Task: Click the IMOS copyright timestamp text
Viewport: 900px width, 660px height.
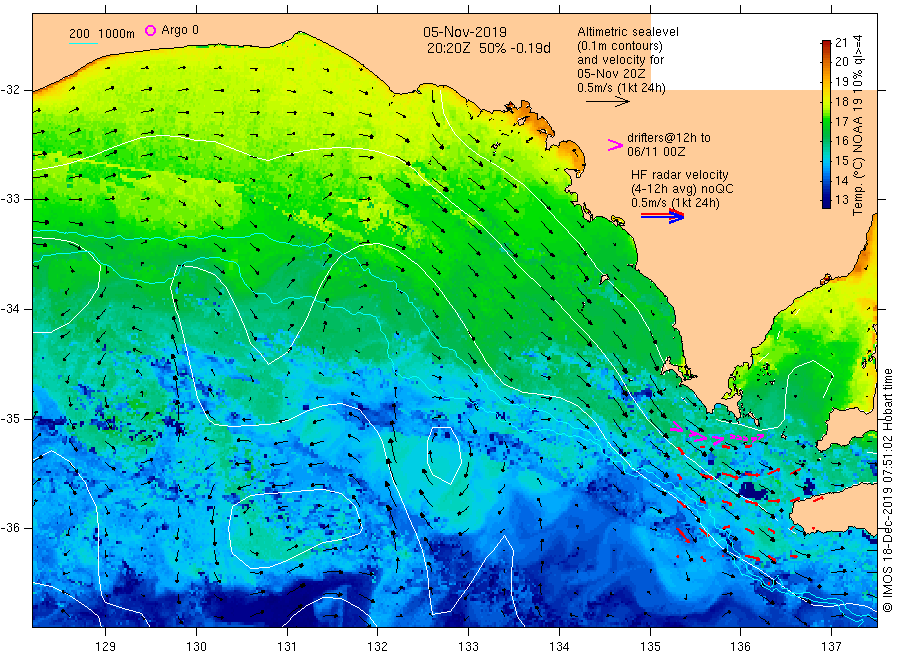Action: pos(887,491)
